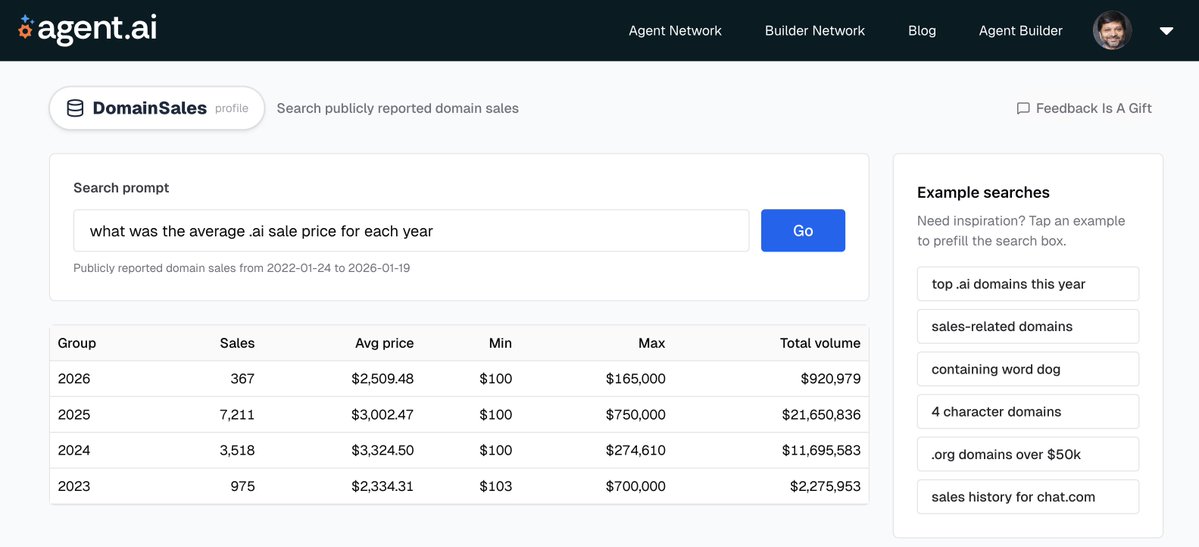Click the feedback speech bubble icon

click(1023, 109)
